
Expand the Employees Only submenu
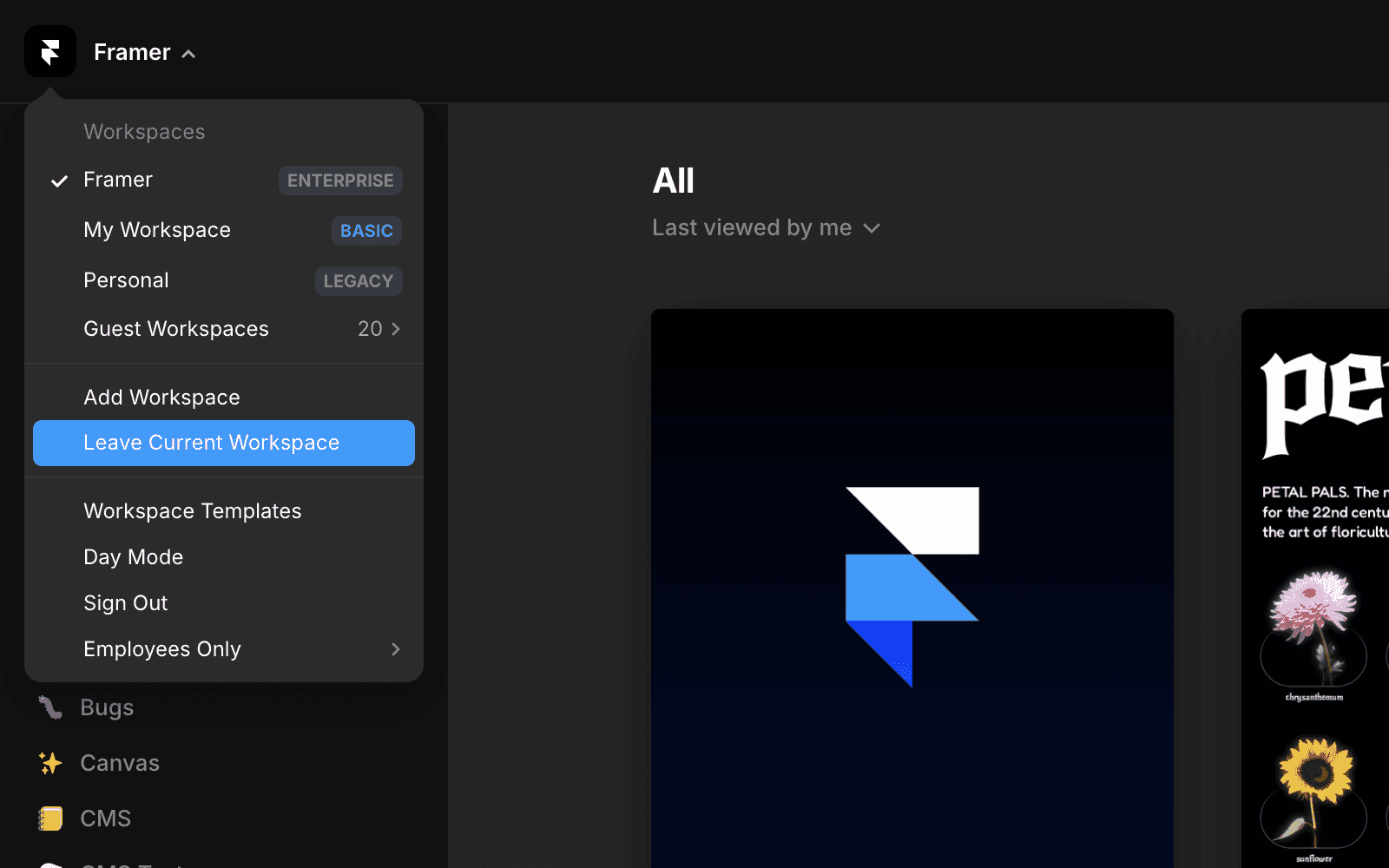coord(162,648)
